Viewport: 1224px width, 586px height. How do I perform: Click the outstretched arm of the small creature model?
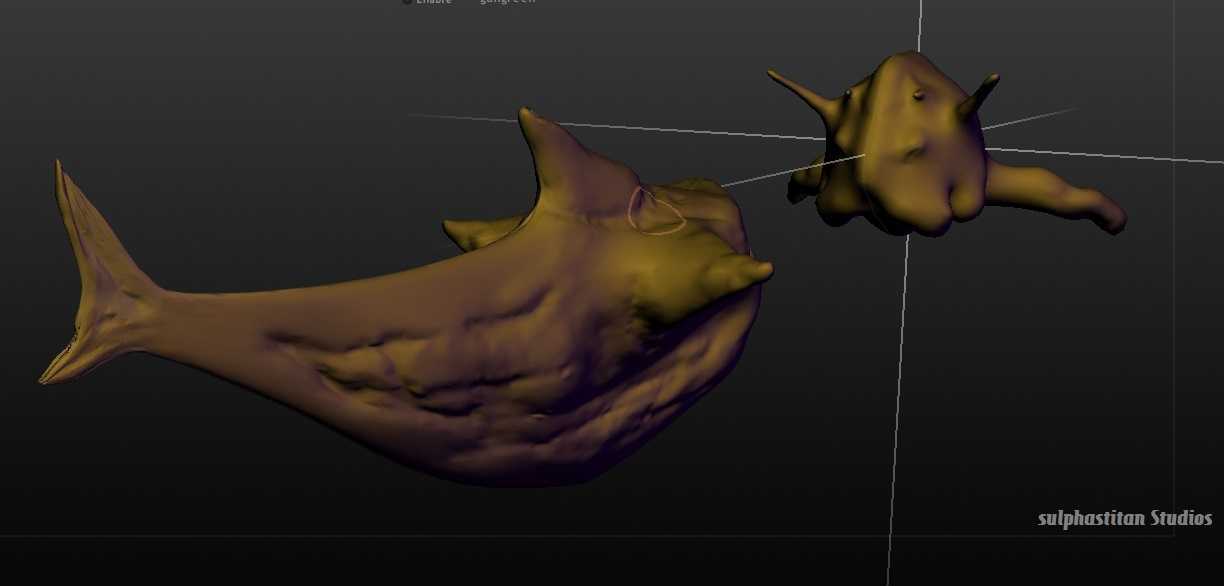click(1058, 194)
